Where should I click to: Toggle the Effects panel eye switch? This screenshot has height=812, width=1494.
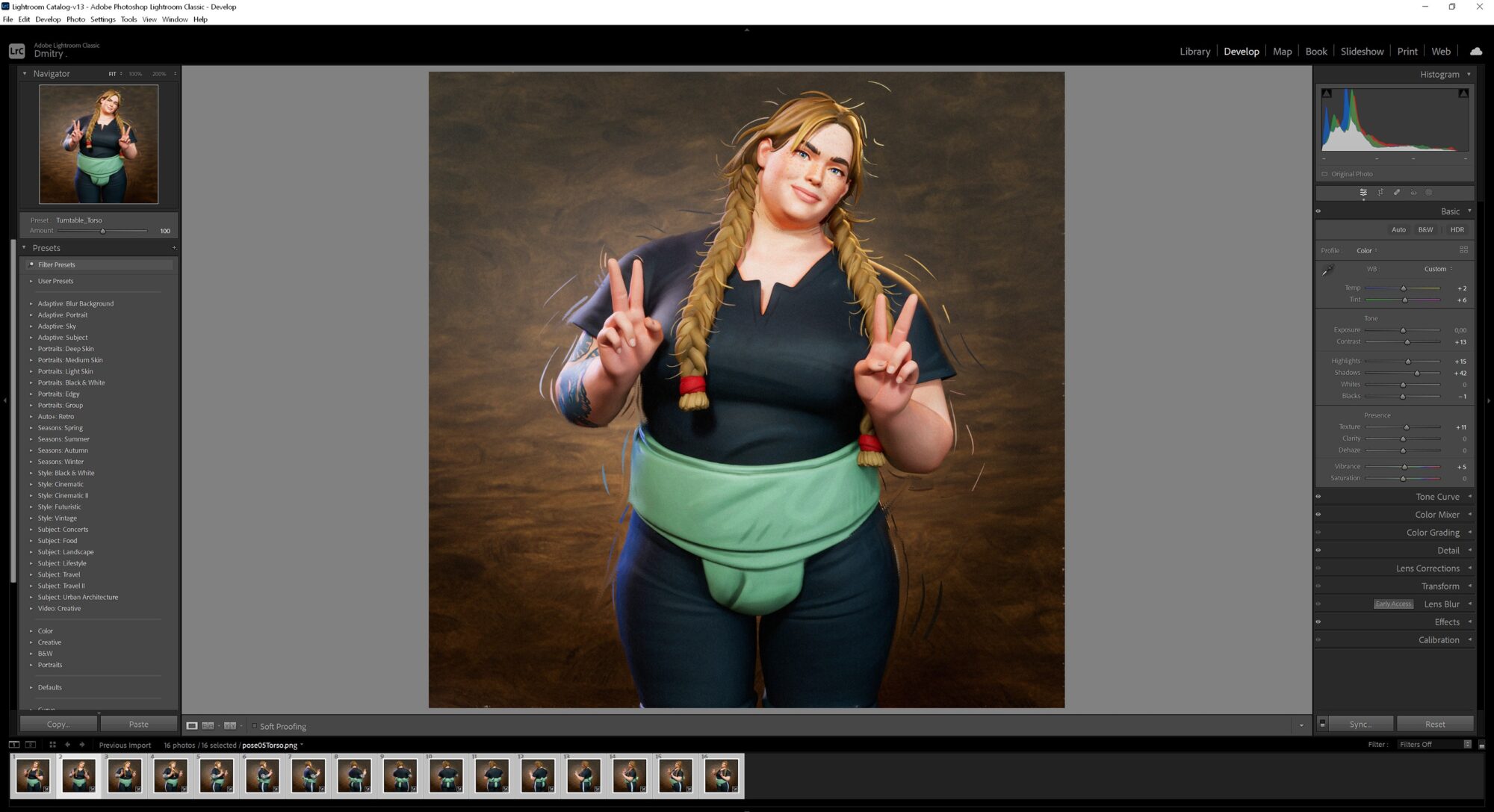1318,622
